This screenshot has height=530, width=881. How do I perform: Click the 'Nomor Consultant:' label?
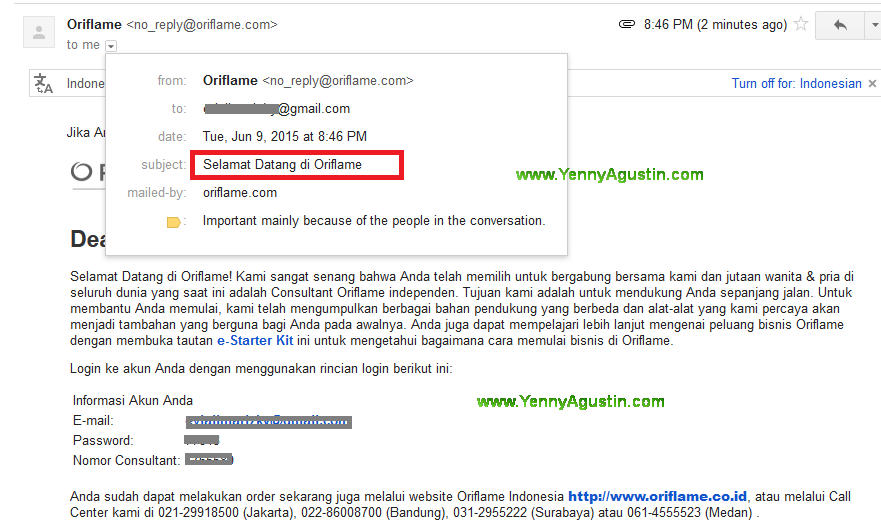(126, 460)
